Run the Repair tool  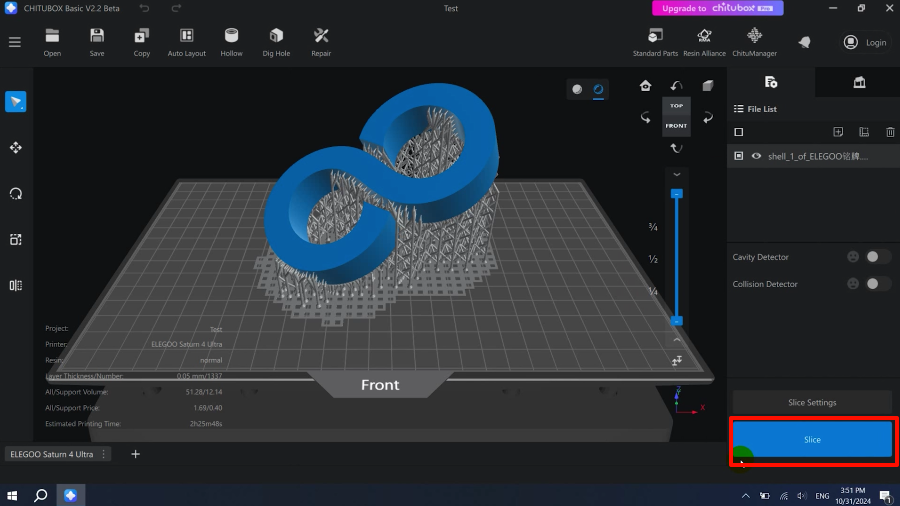coord(321,36)
